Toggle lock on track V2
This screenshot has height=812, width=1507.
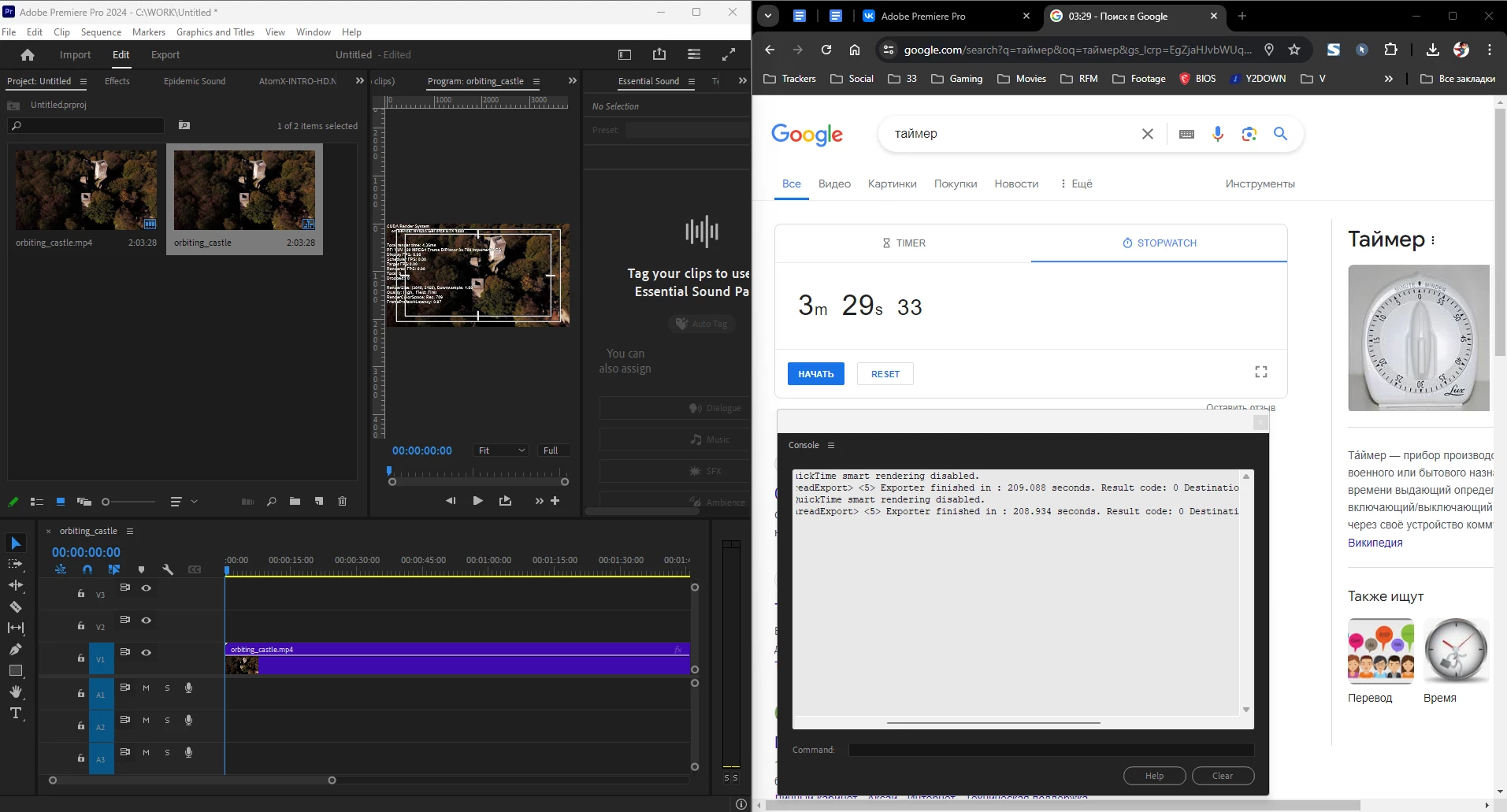[x=81, y=625]
